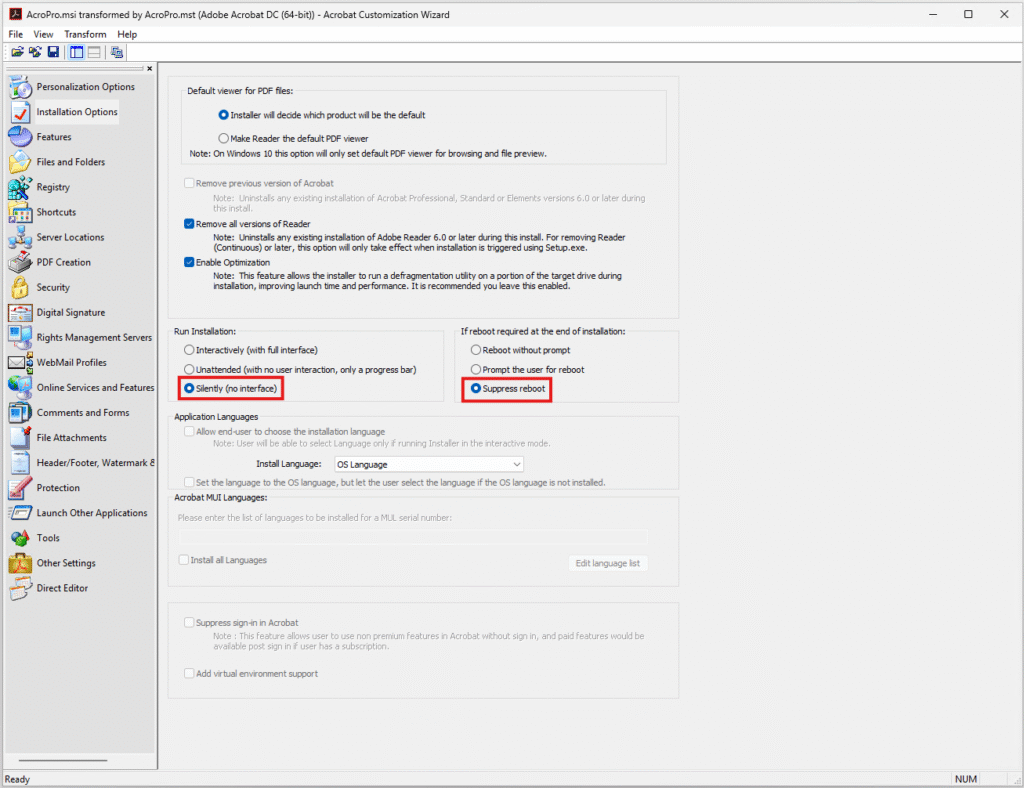The width and height of the screenshot is (1024, 788).
Task: Click the Save floppy disk toolbar icon
Action: (52, 52)
